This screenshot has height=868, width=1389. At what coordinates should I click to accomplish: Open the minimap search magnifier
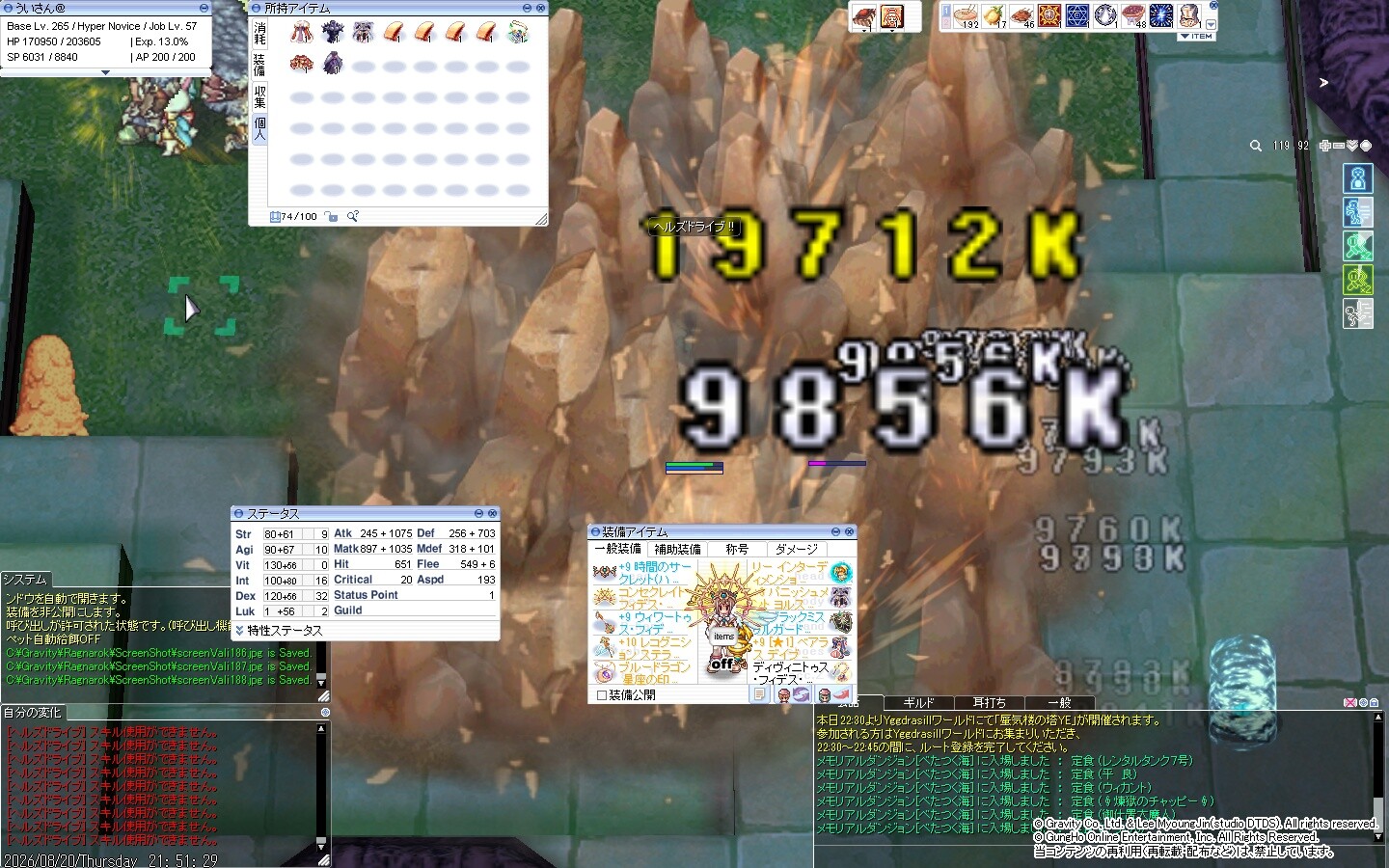coord(1256,146)
